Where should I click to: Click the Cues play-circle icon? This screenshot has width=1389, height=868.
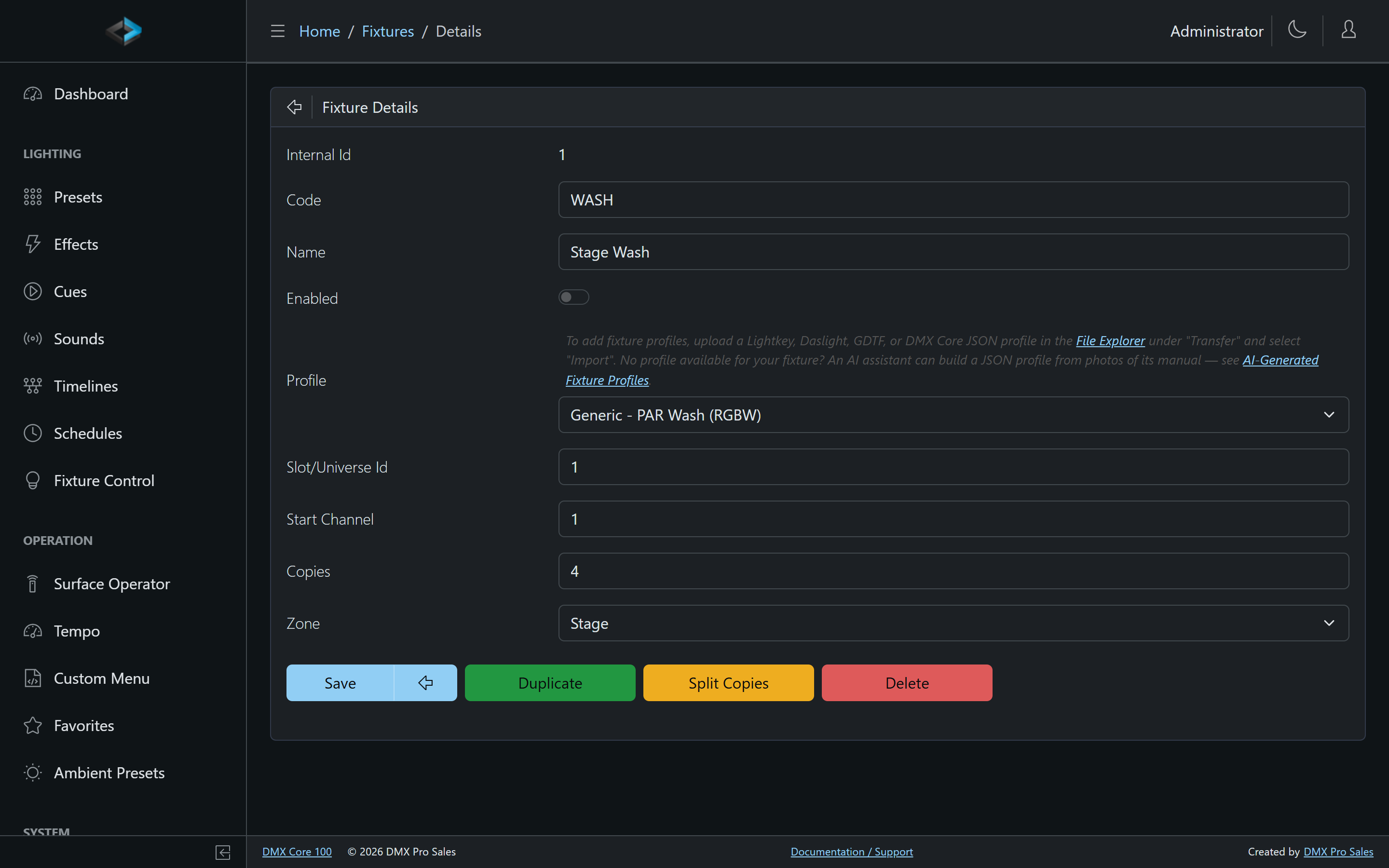click(x=33, y=292)
